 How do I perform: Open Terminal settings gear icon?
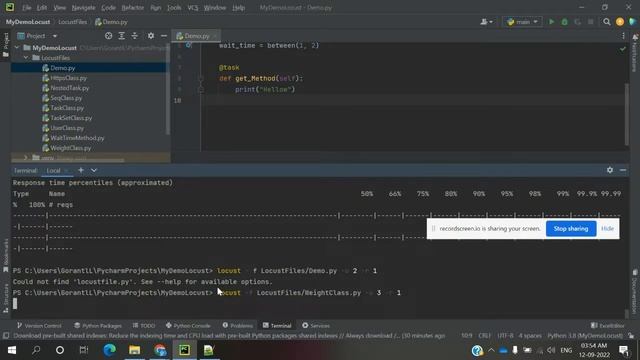pos(610,170)
